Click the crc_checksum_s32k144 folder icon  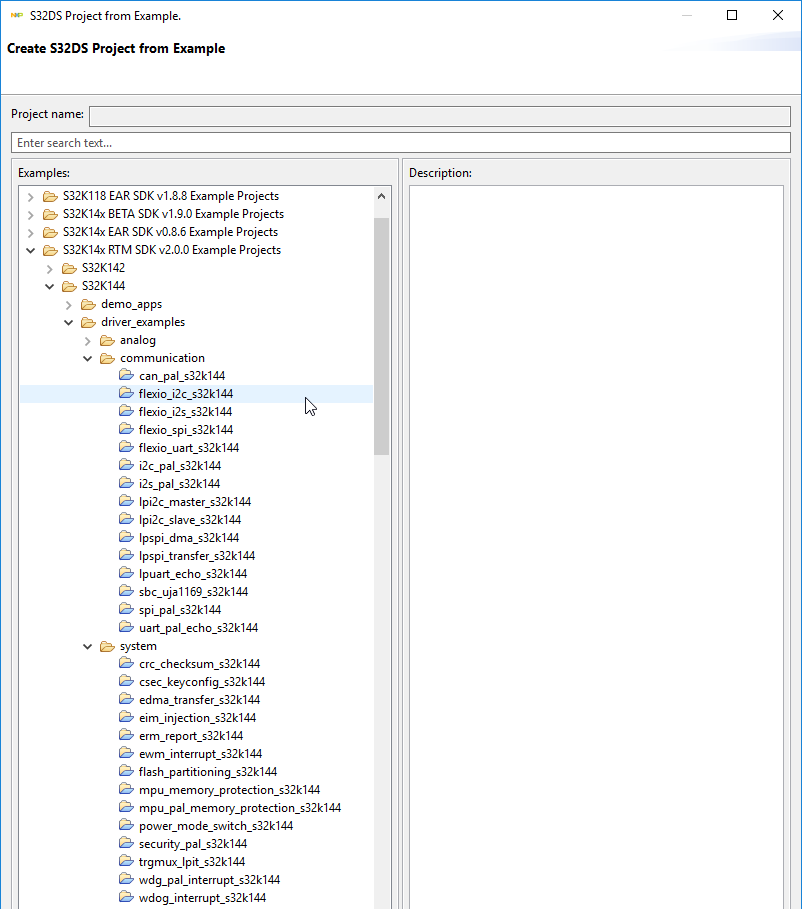click(x=126, y=663)
